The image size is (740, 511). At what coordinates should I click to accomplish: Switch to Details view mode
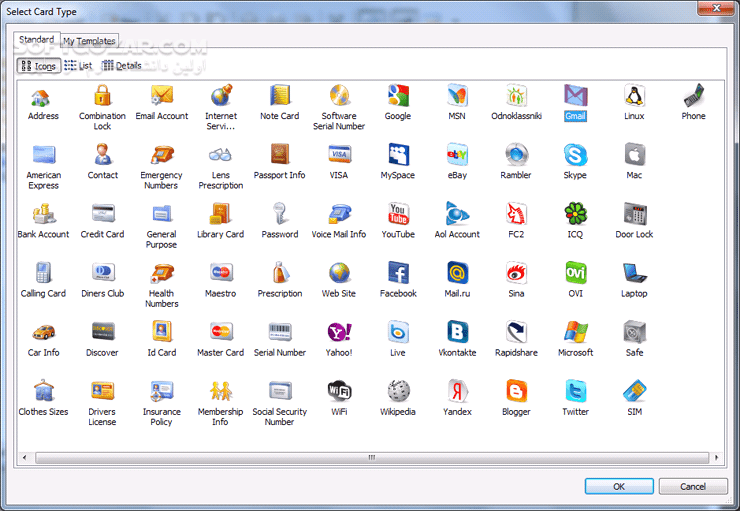(x=122, y=66)
